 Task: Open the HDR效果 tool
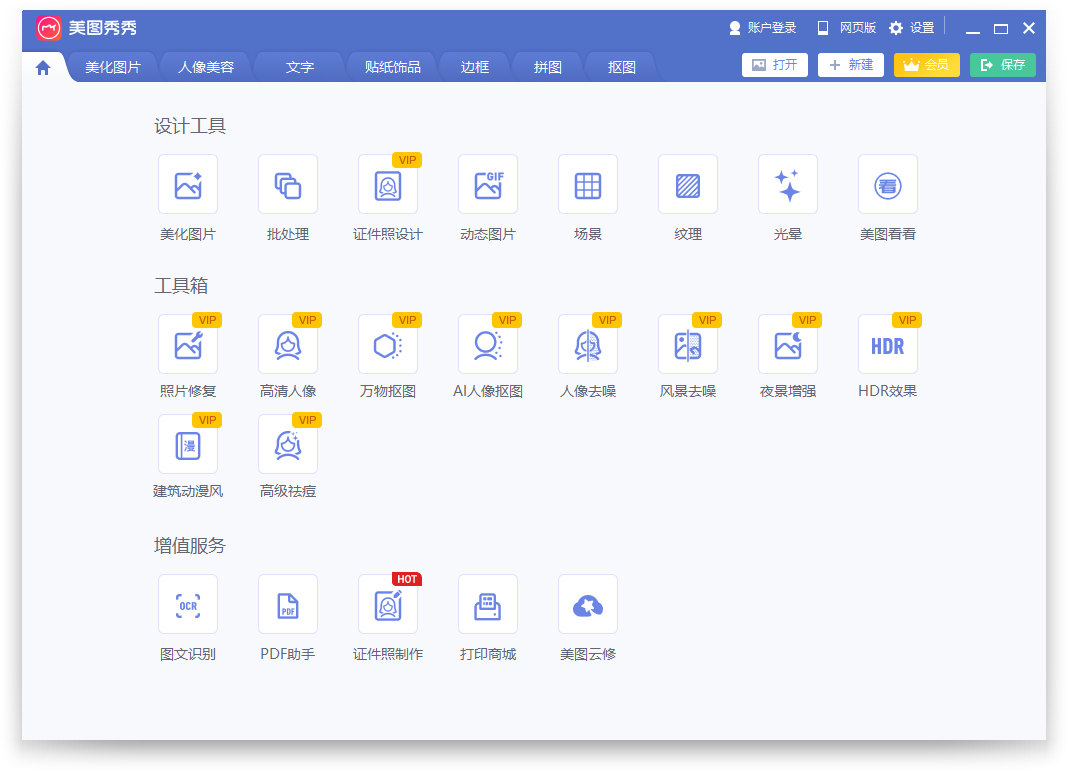tap(888, 344)
